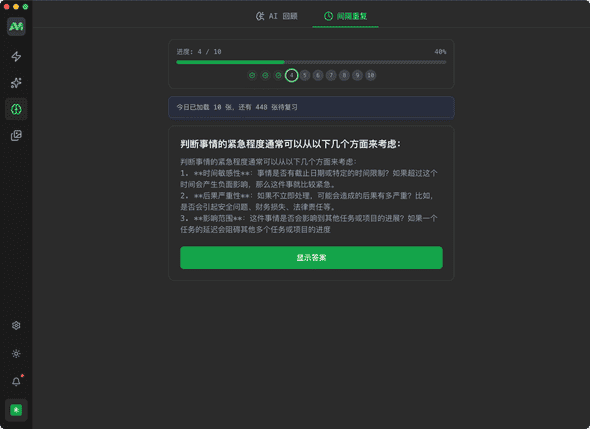
Task: Toggle the sun theme icon
Action: click(x=16, y=354)
